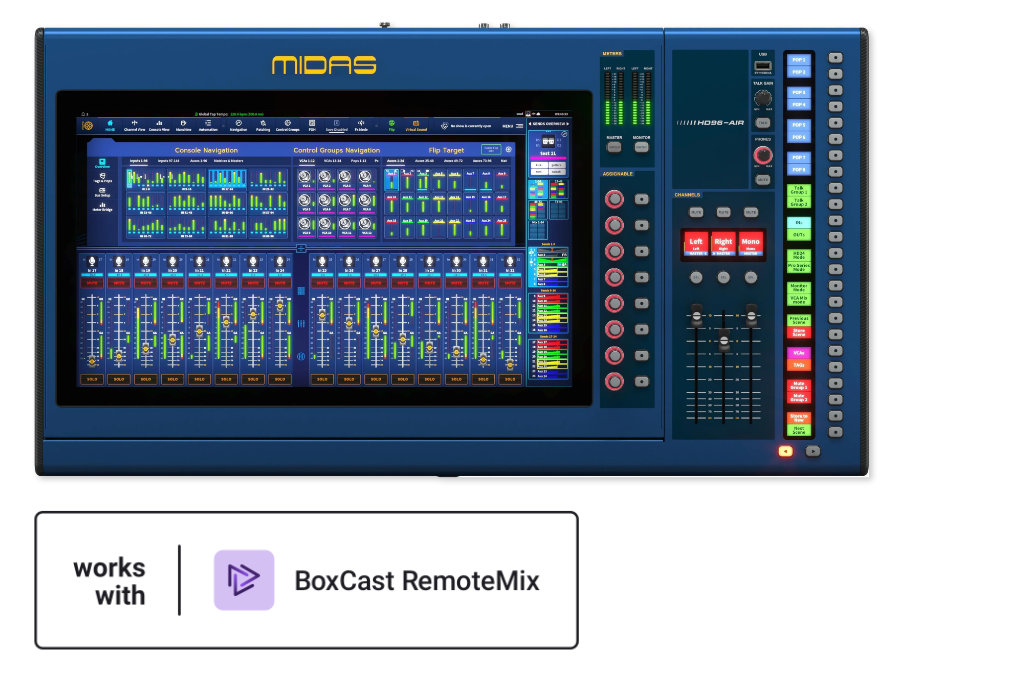Click the circular icon right of Flip Target
This screenshot has width=1024, height=675.
point(509,149)
